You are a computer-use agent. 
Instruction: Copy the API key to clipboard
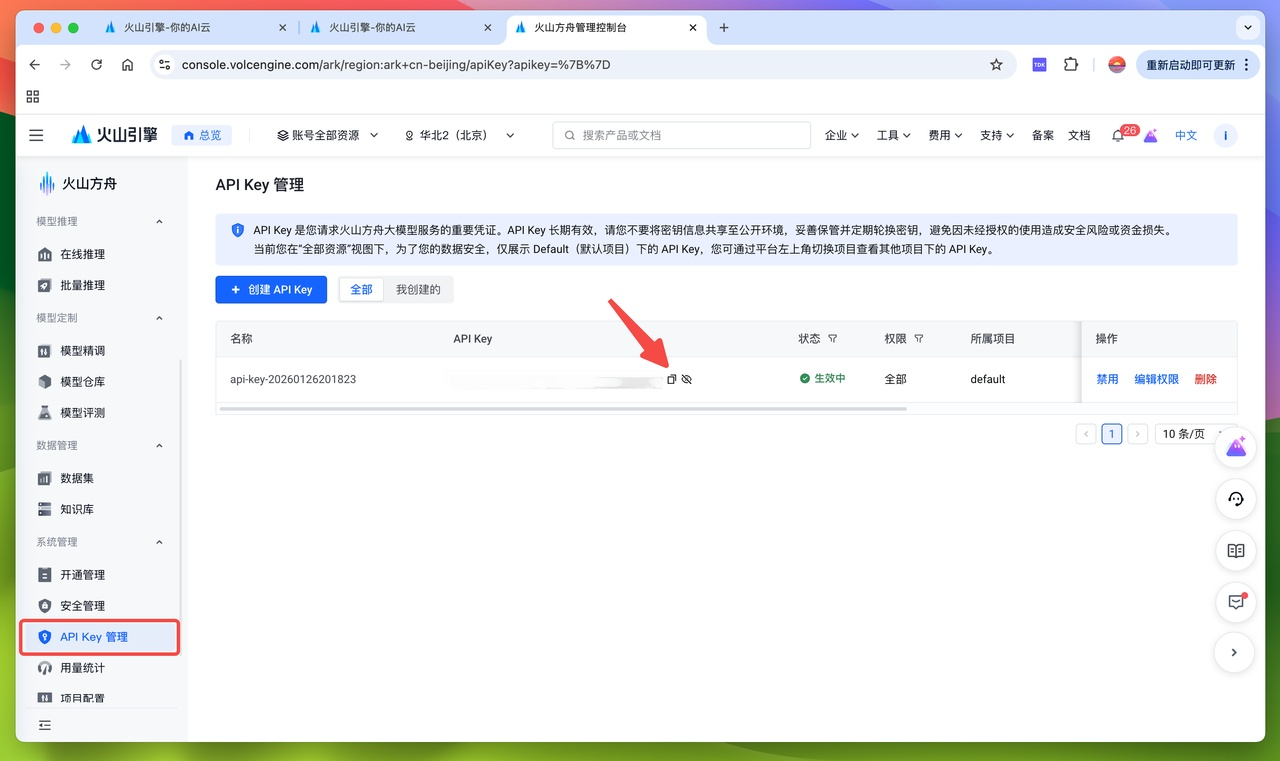tap(671, 379)
